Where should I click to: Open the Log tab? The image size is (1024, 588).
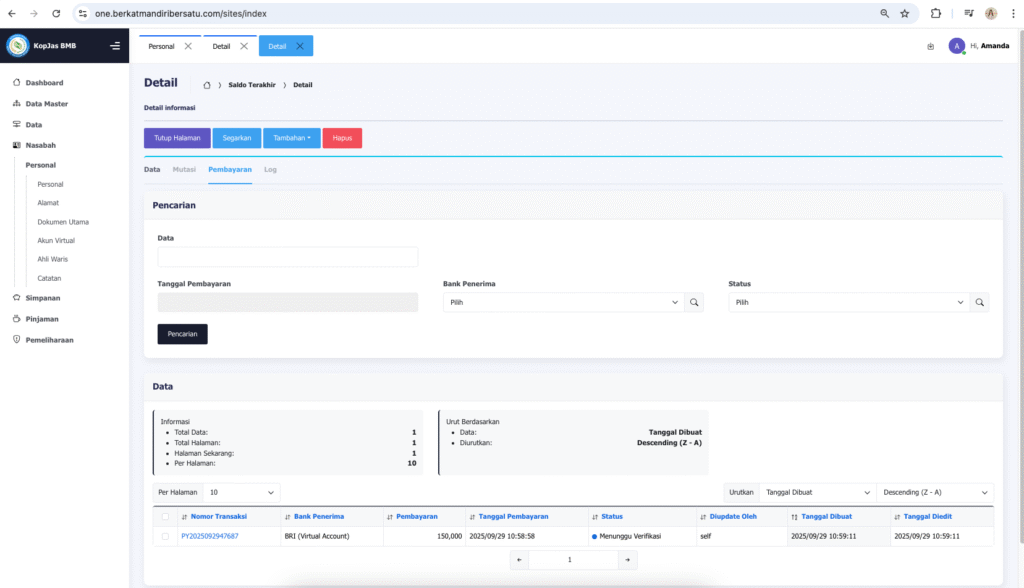coord(270,170)
